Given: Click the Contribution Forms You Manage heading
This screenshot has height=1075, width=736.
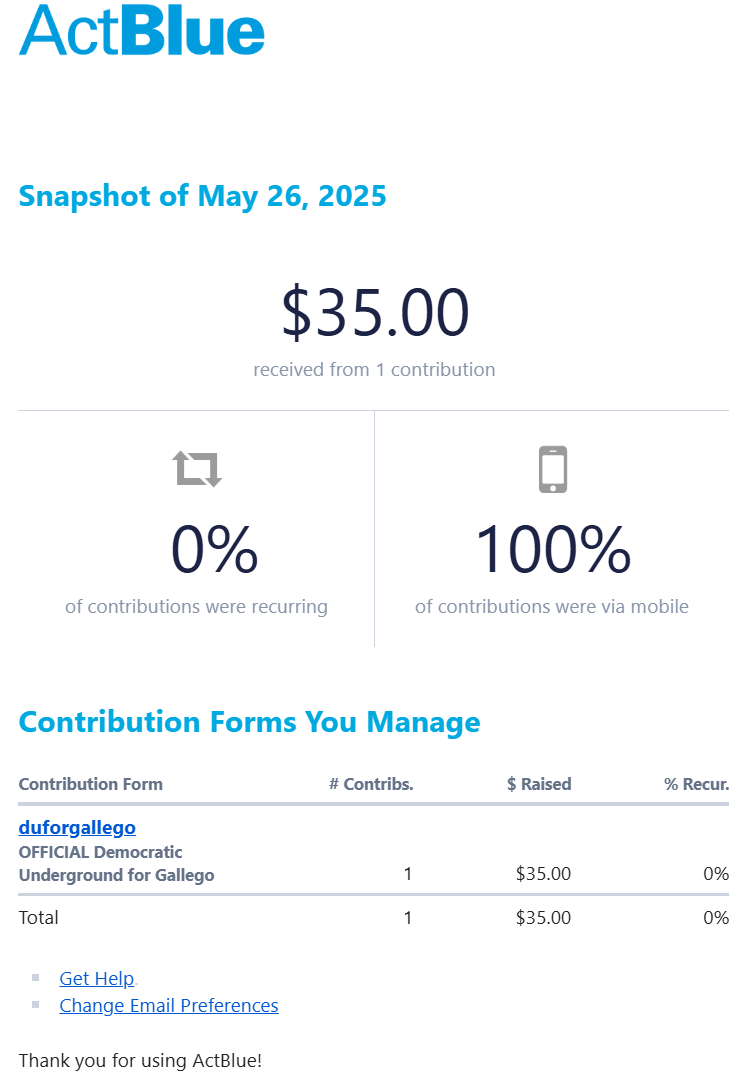Looking at the screenshot, I should tap(249, 721).
